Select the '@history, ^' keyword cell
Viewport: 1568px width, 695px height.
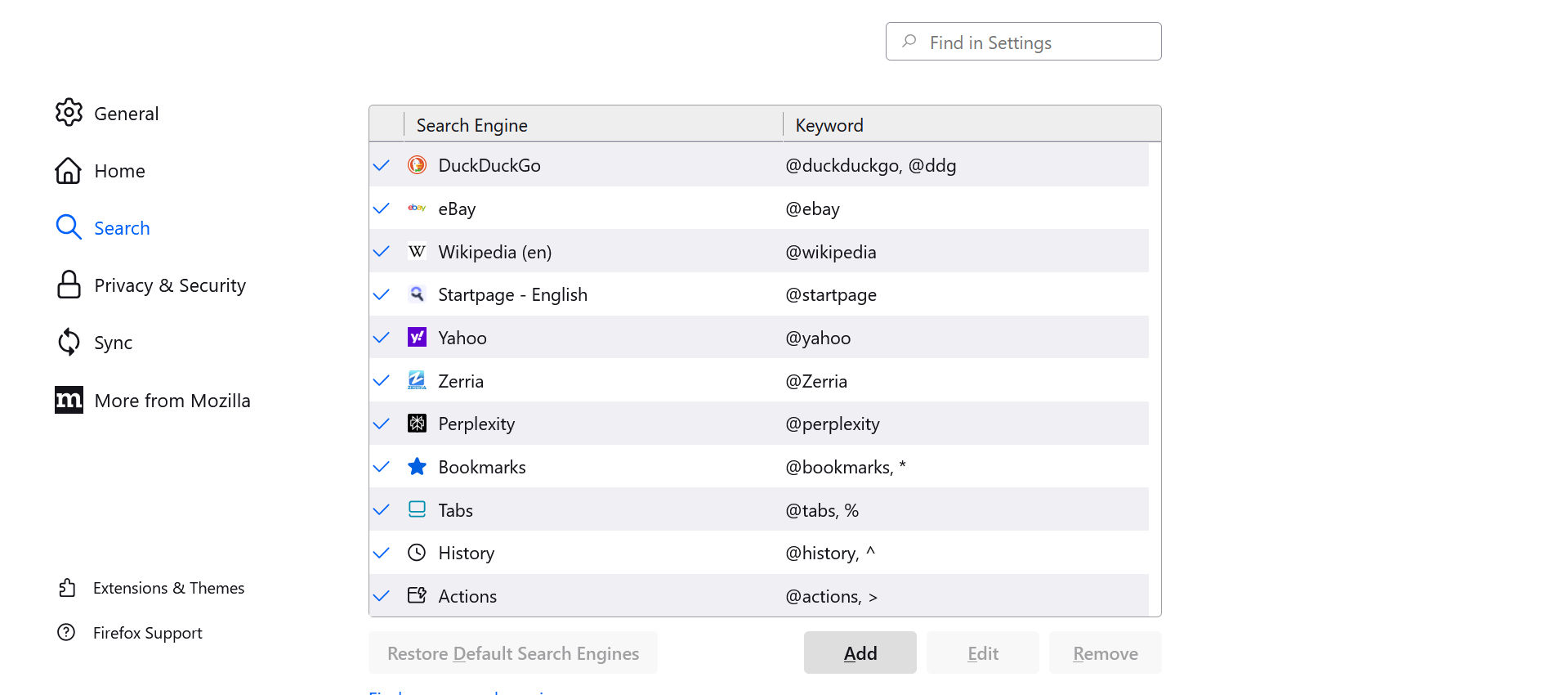(x=830, y=553)
